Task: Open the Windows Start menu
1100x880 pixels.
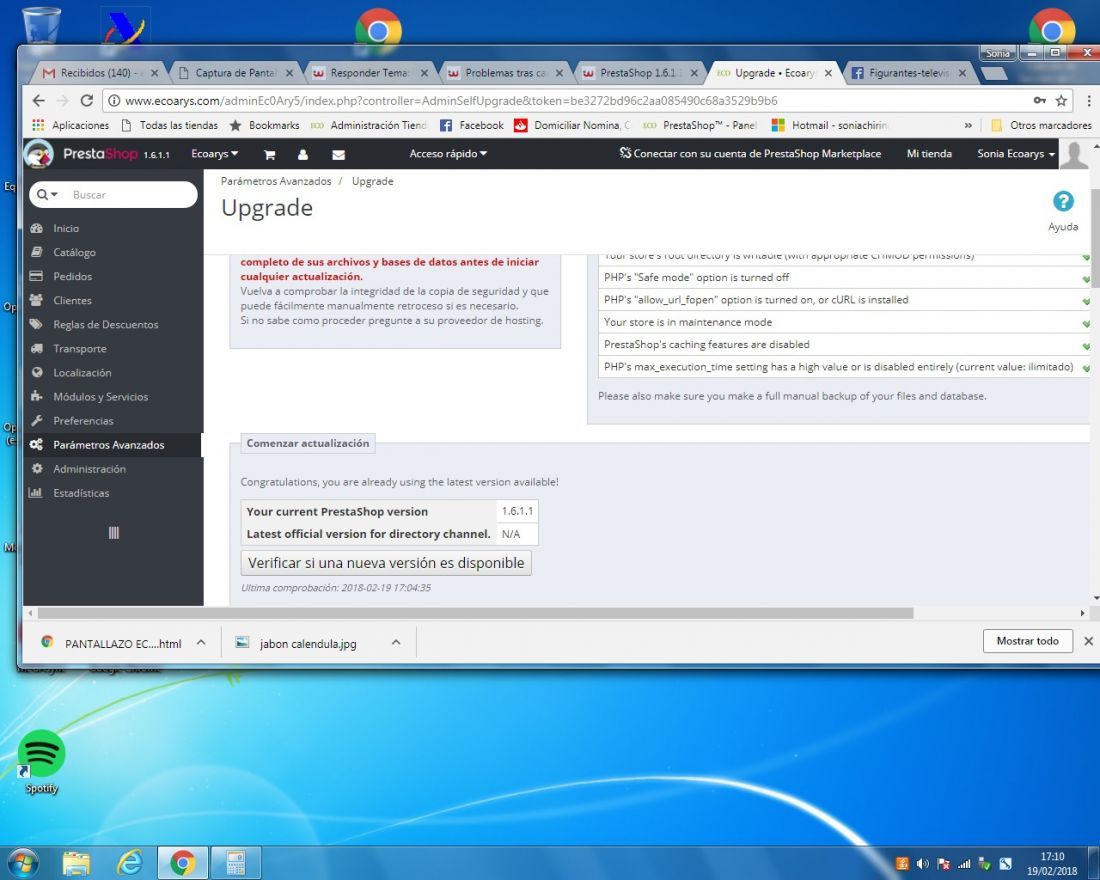Action: (22, 863)
